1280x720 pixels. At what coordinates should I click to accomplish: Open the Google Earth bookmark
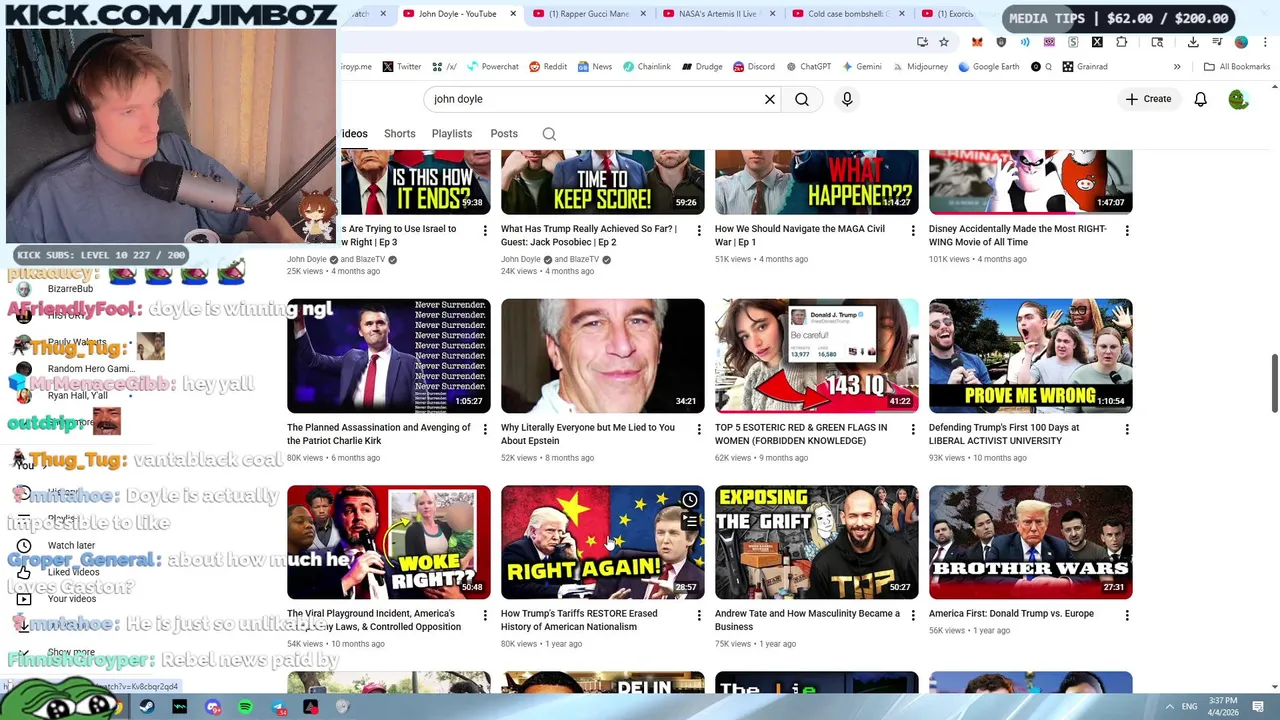click(988, 67)
